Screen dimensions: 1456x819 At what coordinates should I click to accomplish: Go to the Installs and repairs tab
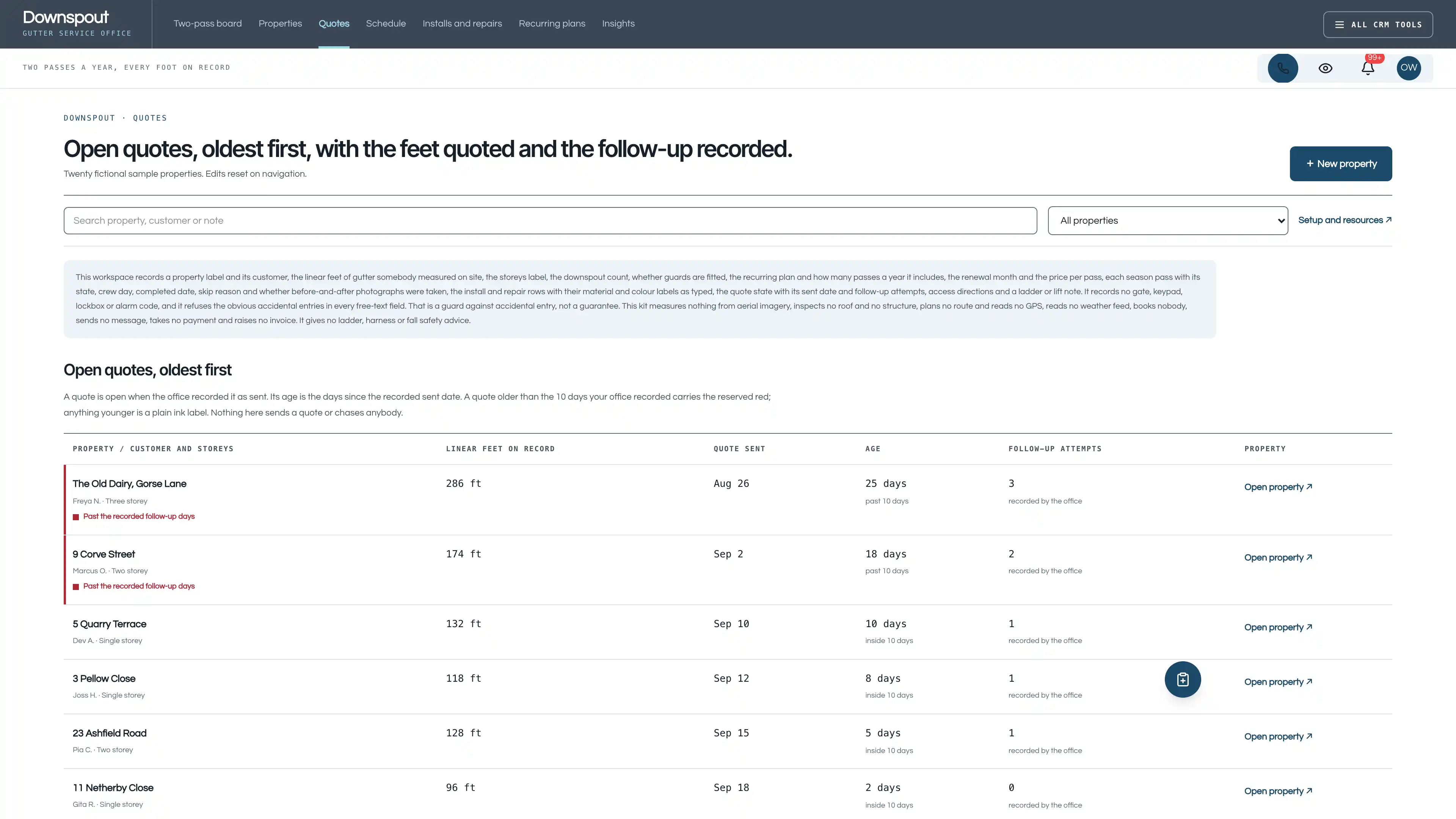462,24
